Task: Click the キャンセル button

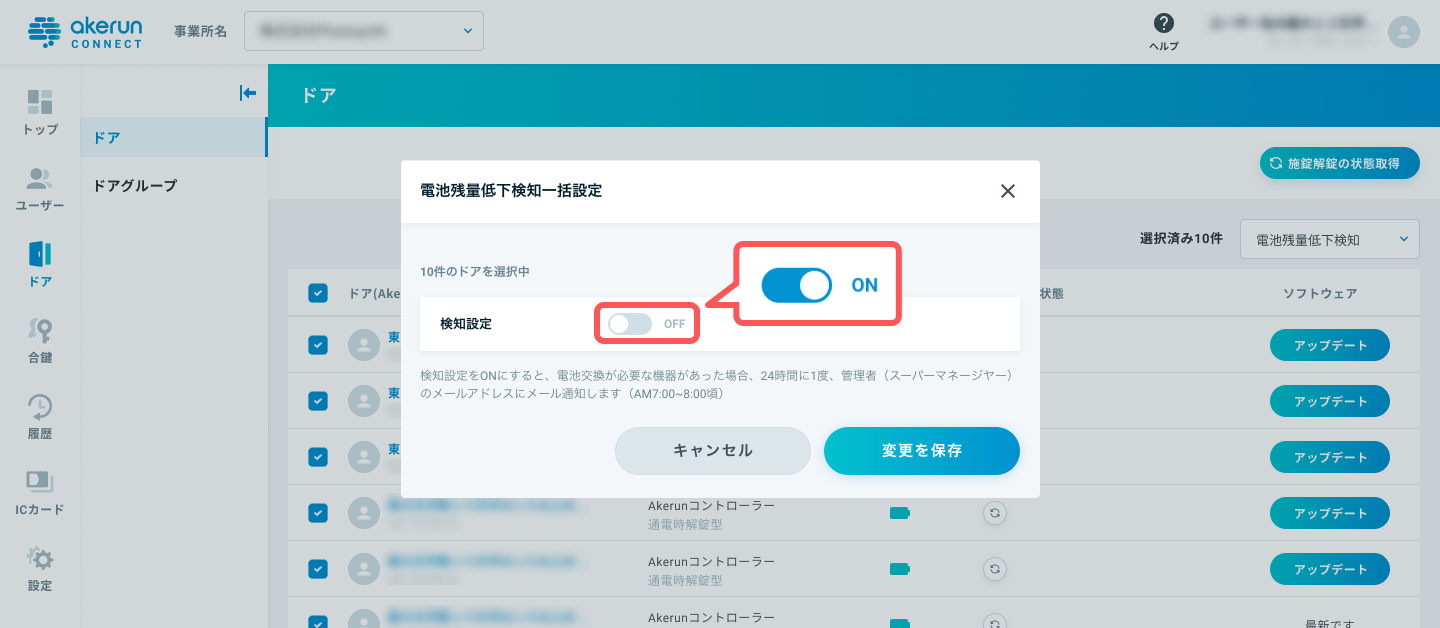Action: tap(713, 451)
